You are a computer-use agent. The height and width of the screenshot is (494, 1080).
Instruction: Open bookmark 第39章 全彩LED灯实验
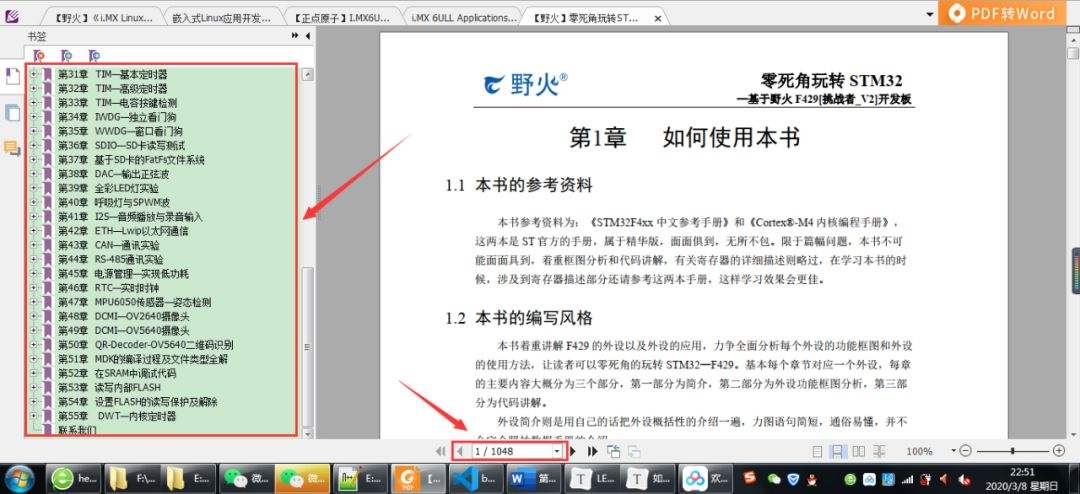(x=108, y=188)
